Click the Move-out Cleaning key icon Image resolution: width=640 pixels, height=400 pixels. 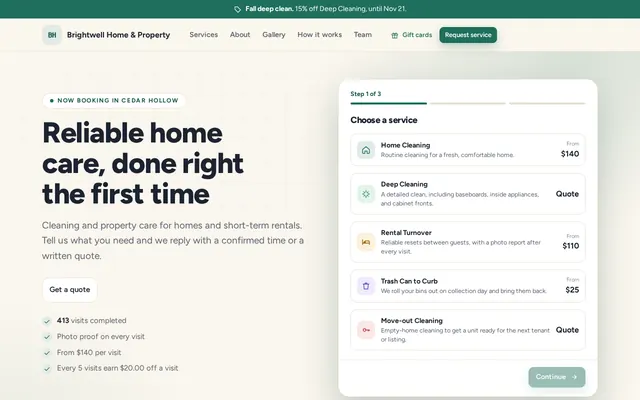[x=366, y=330]
